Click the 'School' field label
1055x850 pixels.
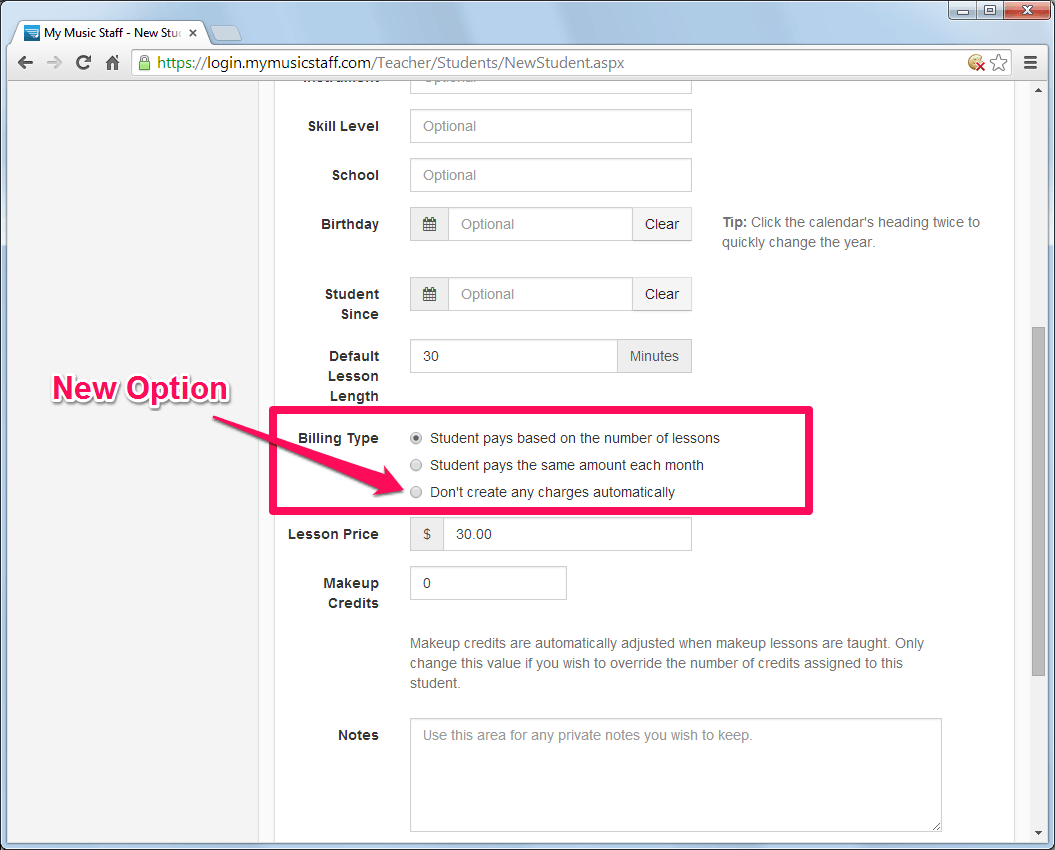[355, 175]
